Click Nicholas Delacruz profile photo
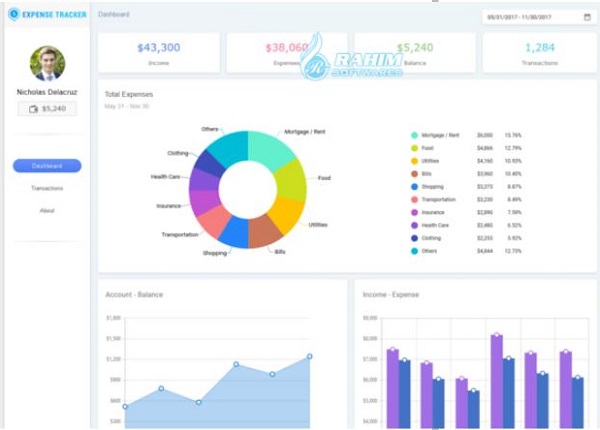Viewport: 600px width, 430px height. coord(47,64)
